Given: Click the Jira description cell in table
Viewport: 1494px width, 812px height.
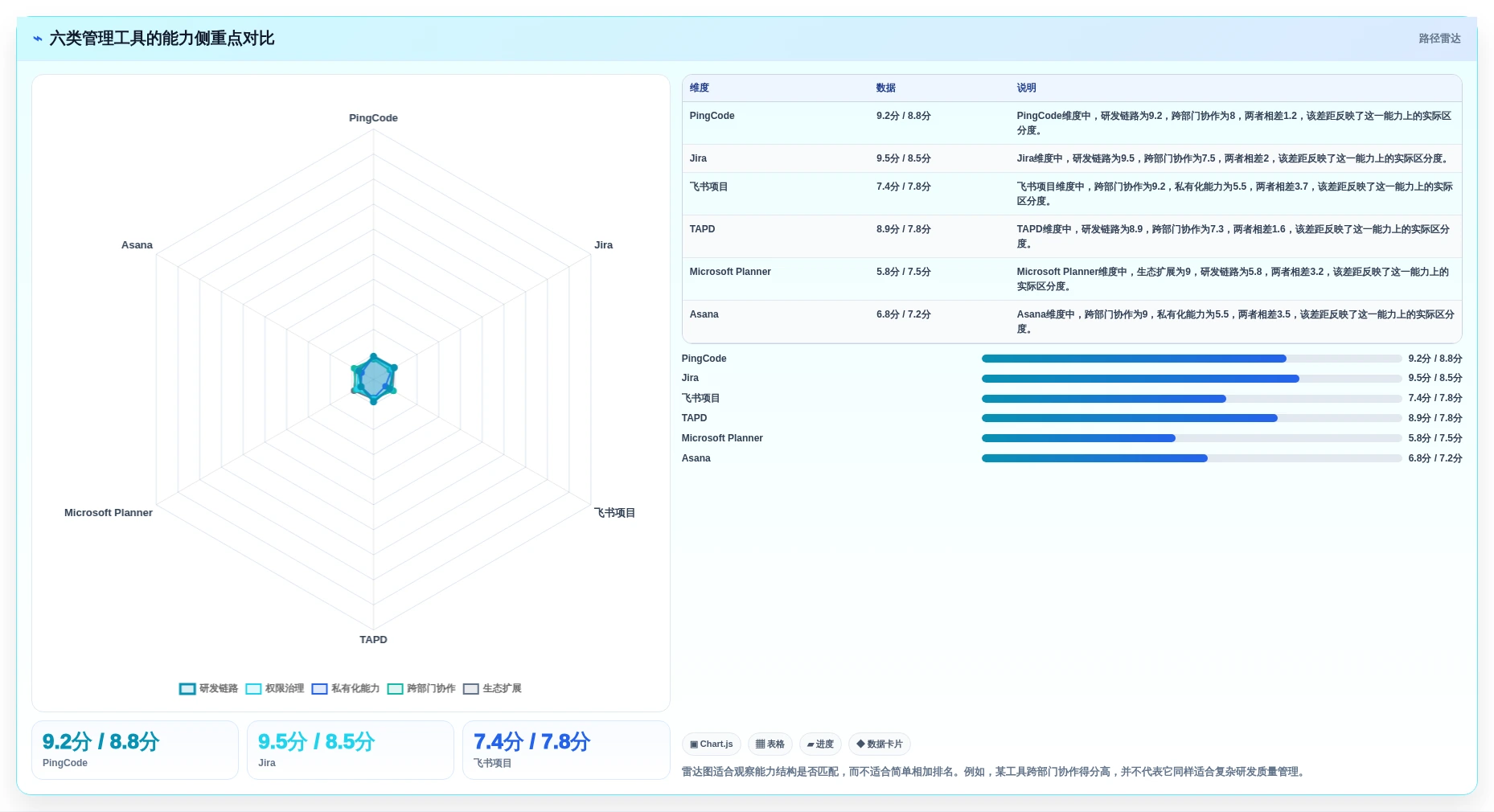Looking at the screenshot, I should point(1234,158).
